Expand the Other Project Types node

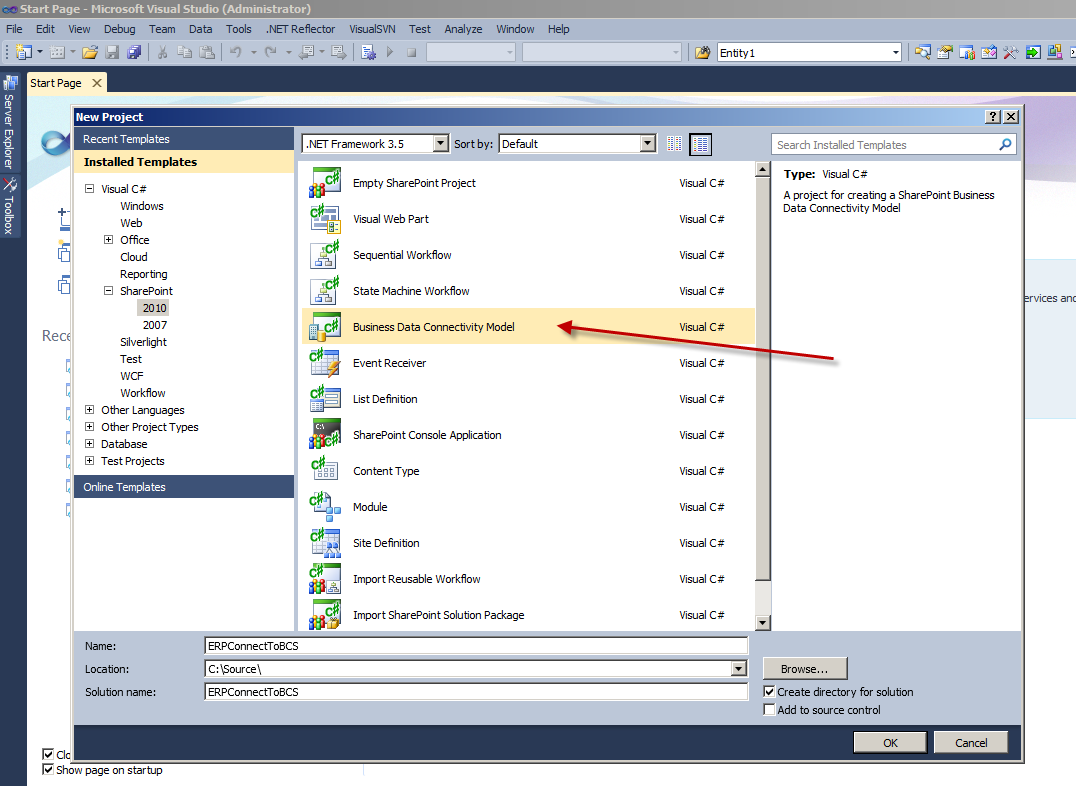(89, 426)
